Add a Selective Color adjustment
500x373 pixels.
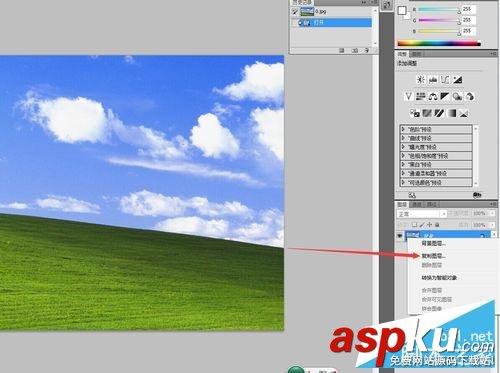tap(464, 113)
